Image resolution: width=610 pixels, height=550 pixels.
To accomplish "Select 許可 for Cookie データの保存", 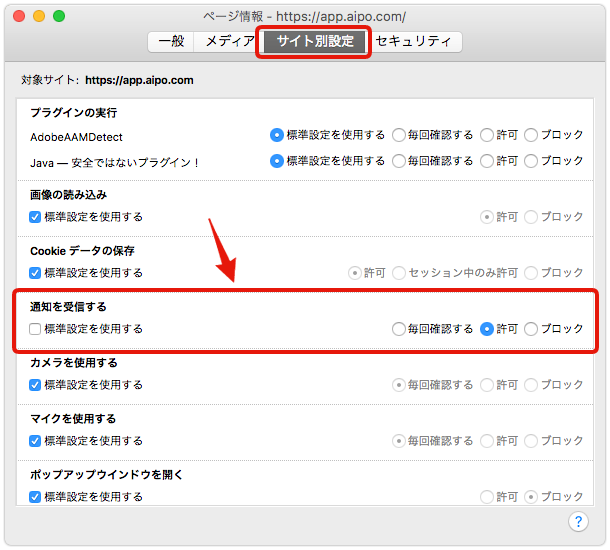I will [354, 273].
